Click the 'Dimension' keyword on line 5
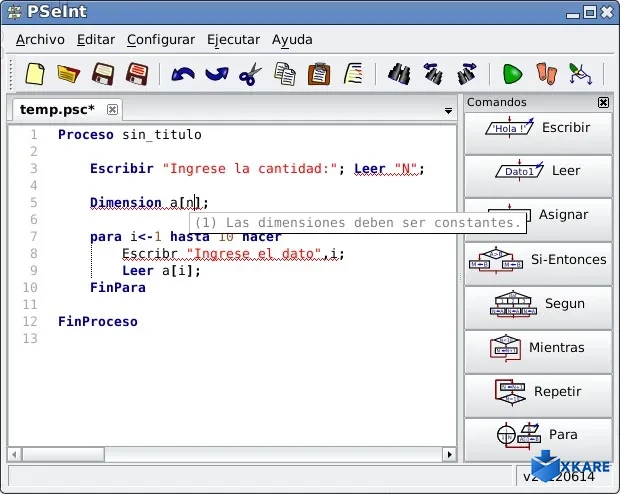Screen dimensions: 620x494 [x=126, y=203]
